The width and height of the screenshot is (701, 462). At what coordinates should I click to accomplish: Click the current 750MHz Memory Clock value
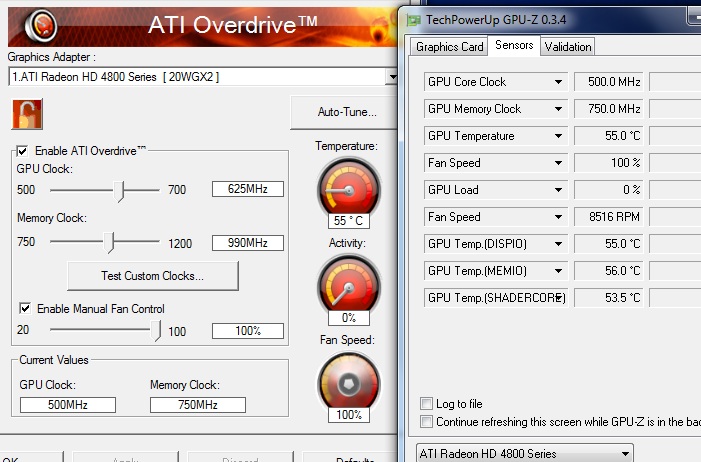[198, 405]
